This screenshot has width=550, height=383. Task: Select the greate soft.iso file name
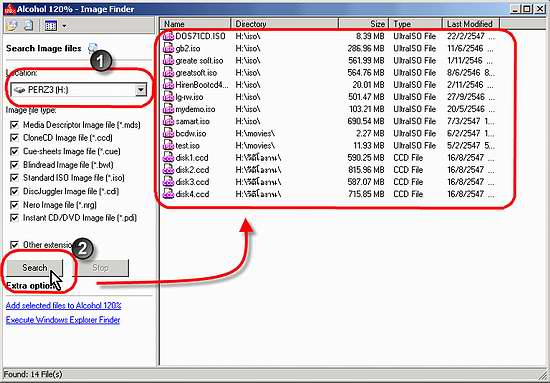[x=199, y=60]
